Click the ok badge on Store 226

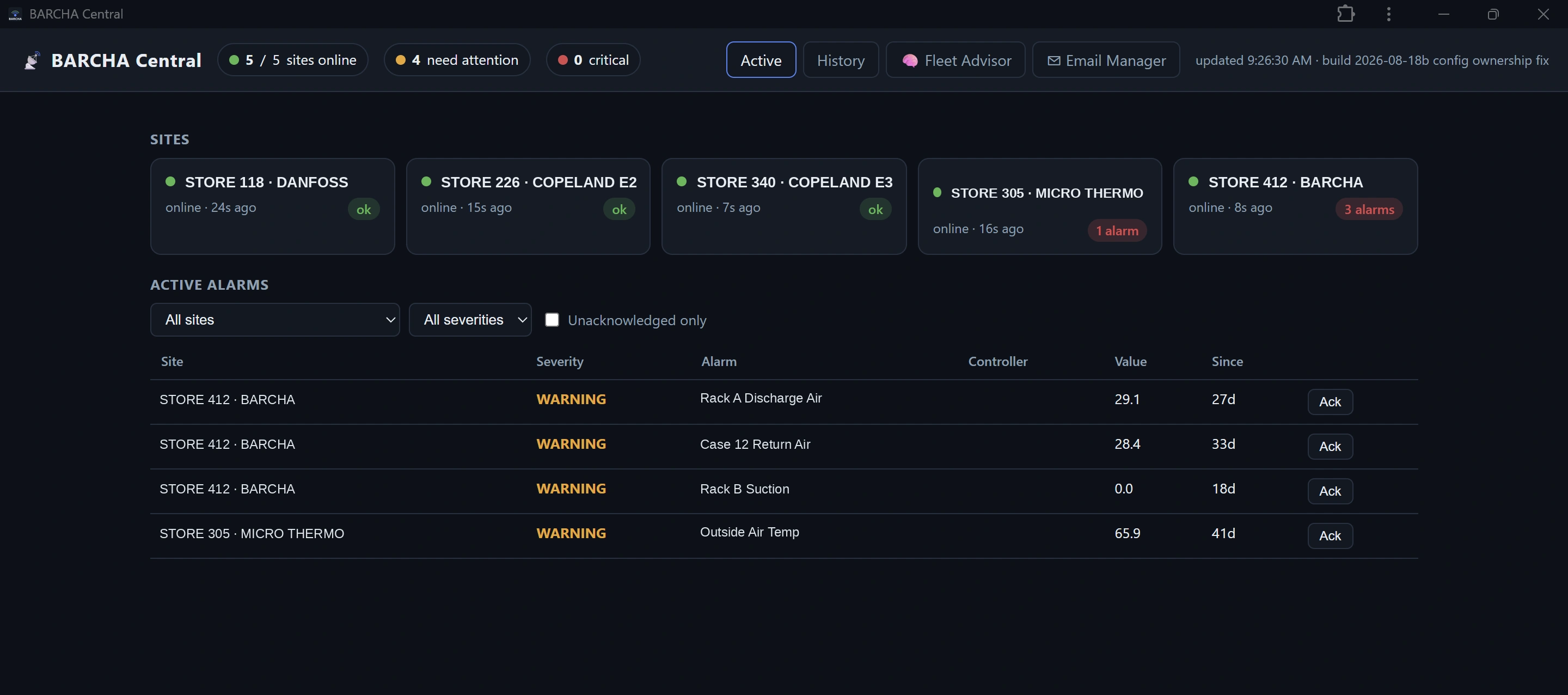click(619, 209)
